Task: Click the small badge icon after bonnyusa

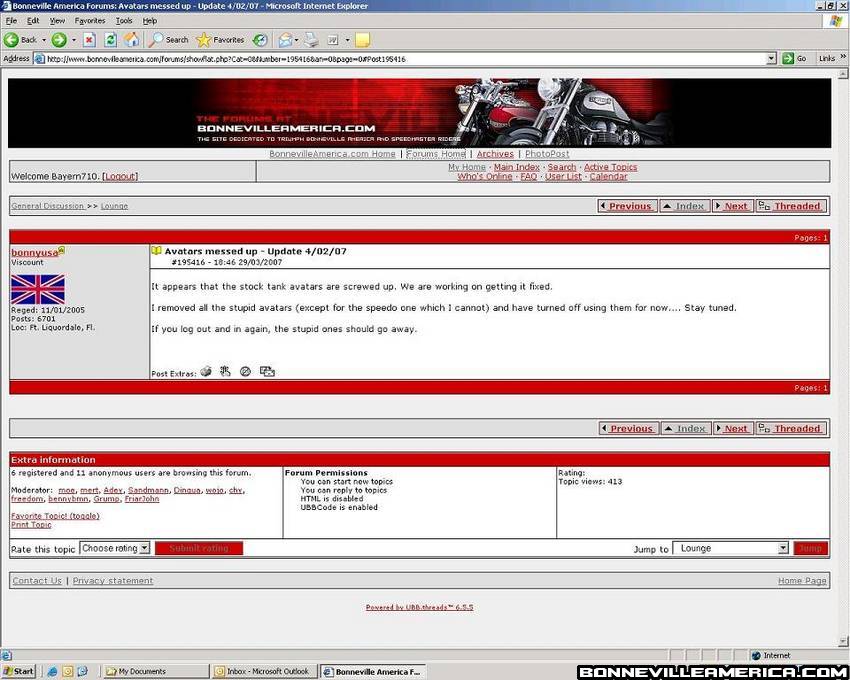Action: (62, 250)
